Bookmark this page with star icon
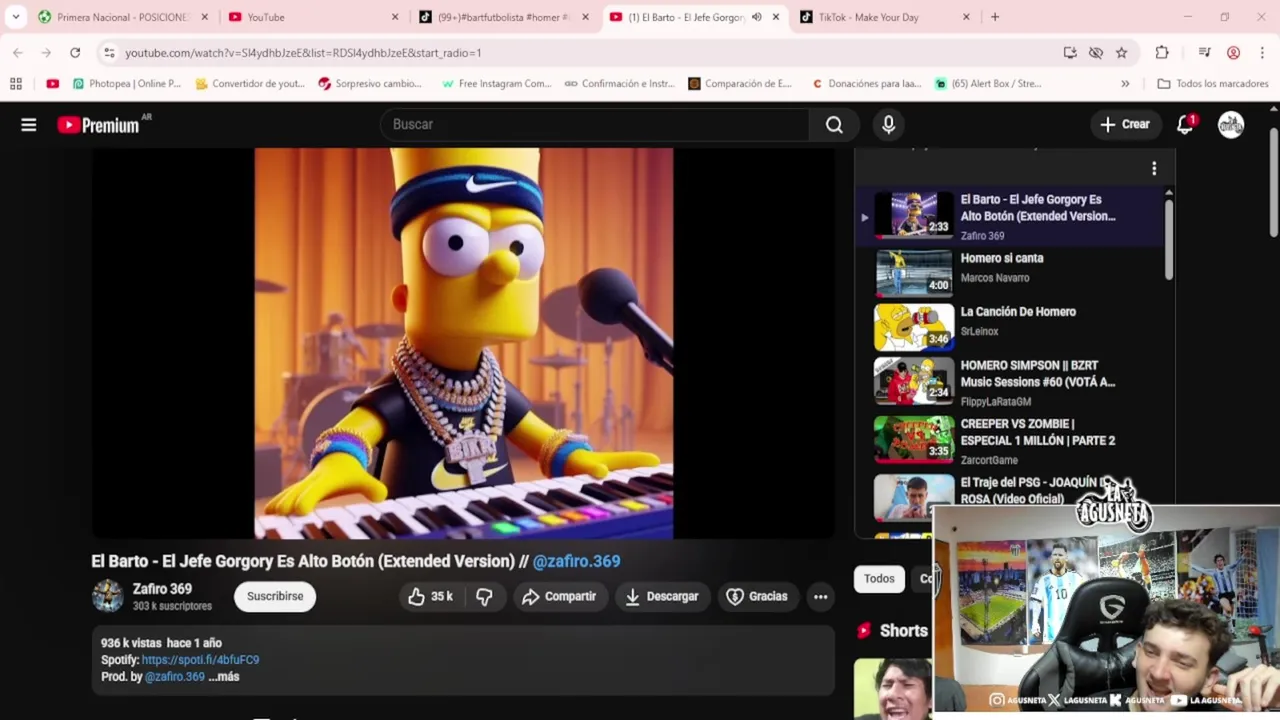The image size is (1280, 720). (x=1122, y=52)
